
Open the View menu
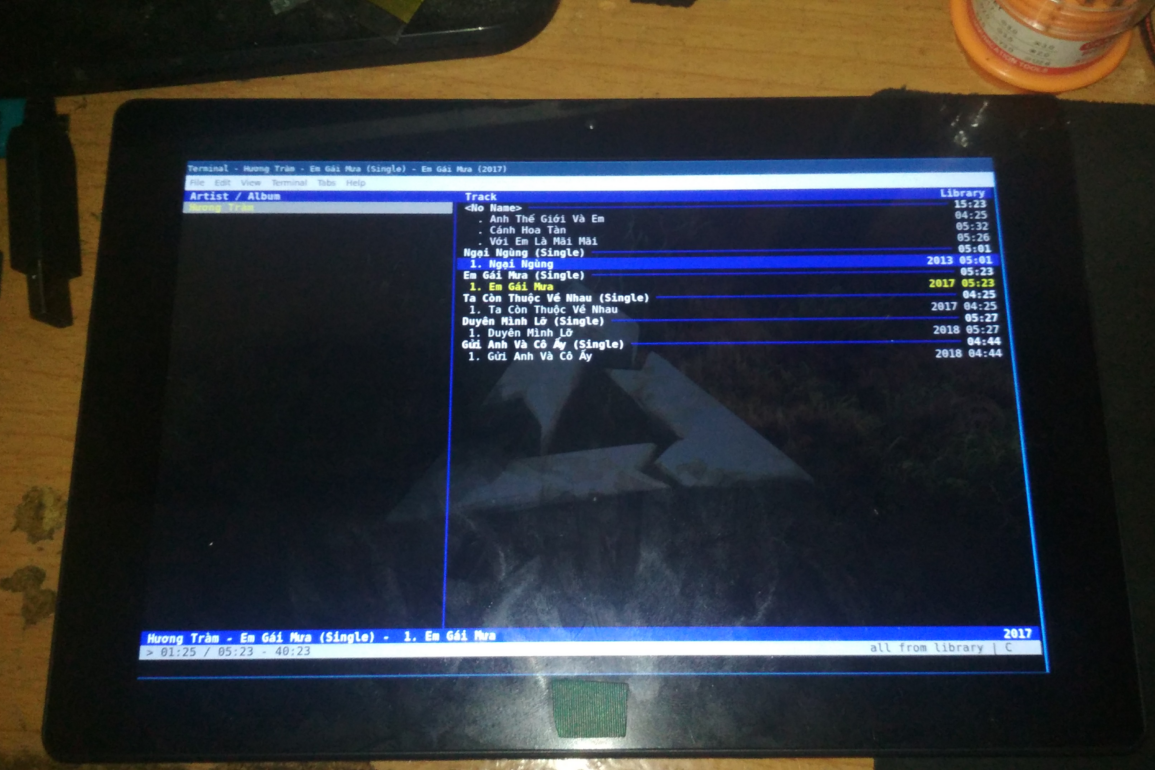[x=250, y=183]
